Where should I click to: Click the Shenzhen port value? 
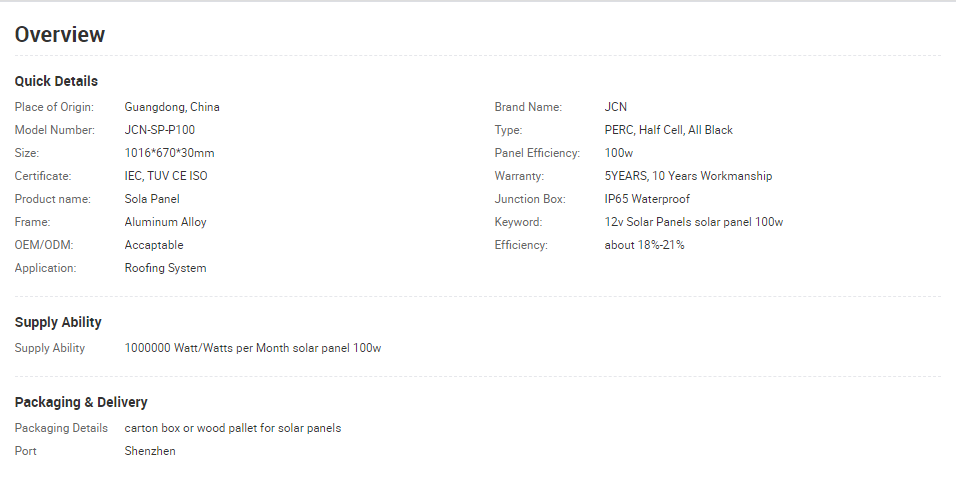[x=150, y=451]
